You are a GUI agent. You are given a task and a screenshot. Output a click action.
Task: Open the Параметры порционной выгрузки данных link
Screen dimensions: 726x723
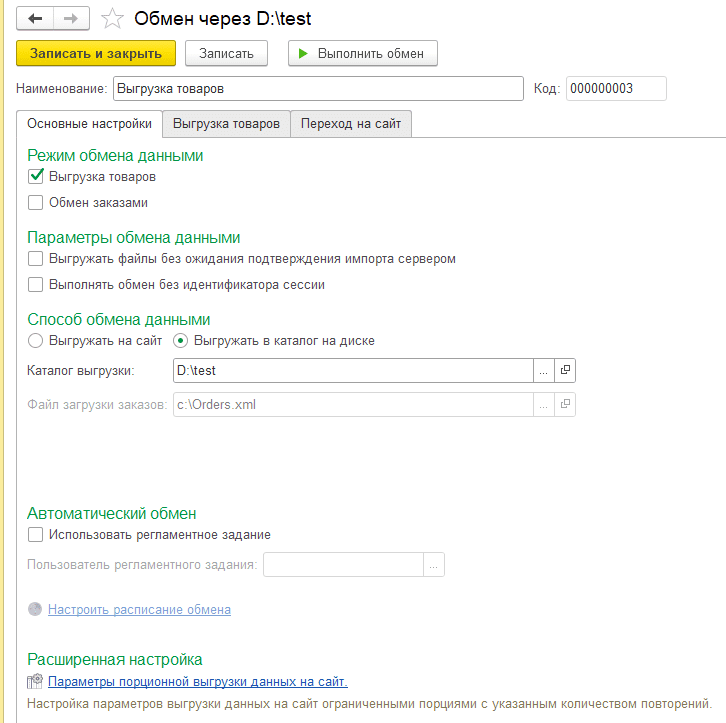click(198, 681)
